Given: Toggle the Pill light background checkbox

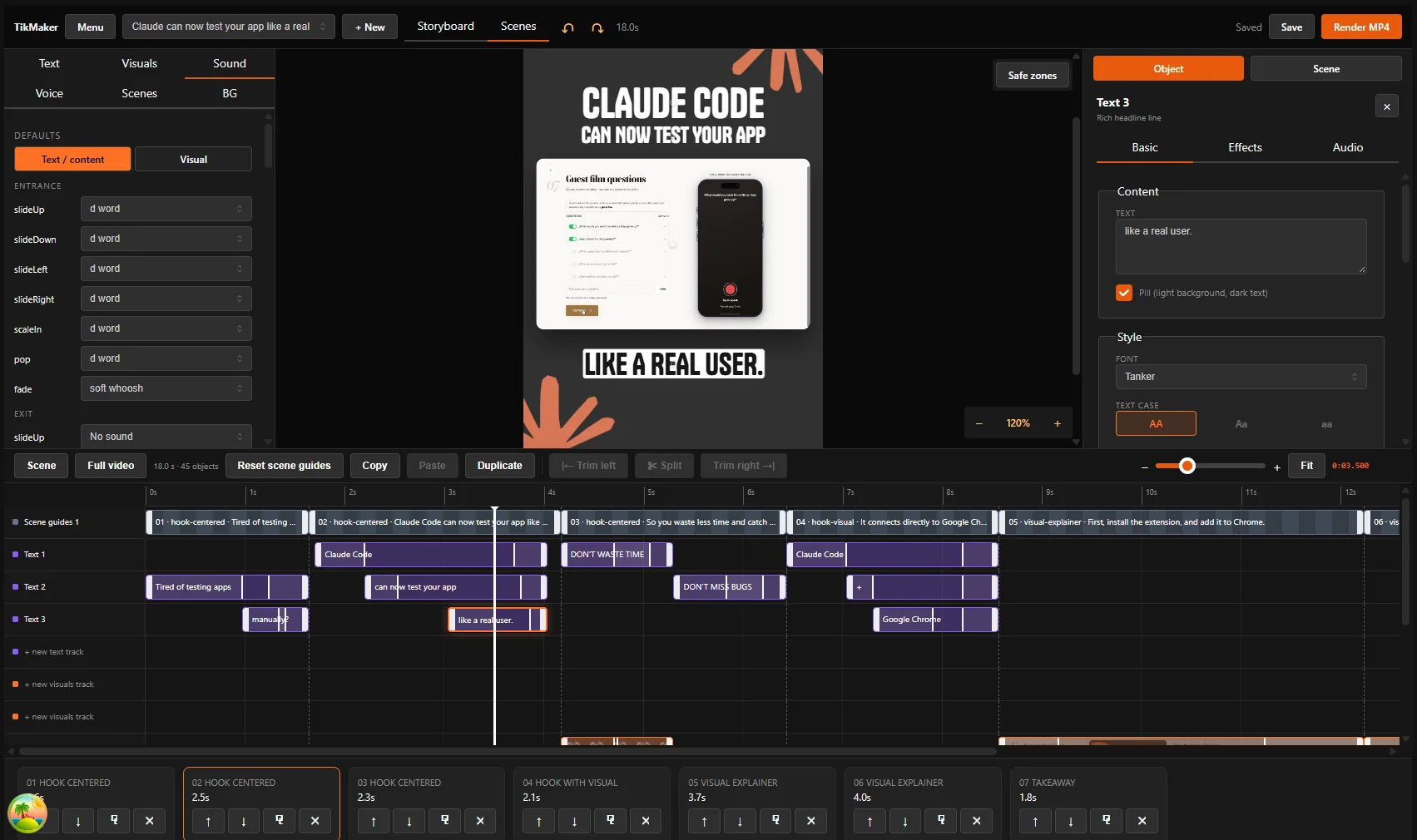Looking at the screenshot, I should [1124, 293].
